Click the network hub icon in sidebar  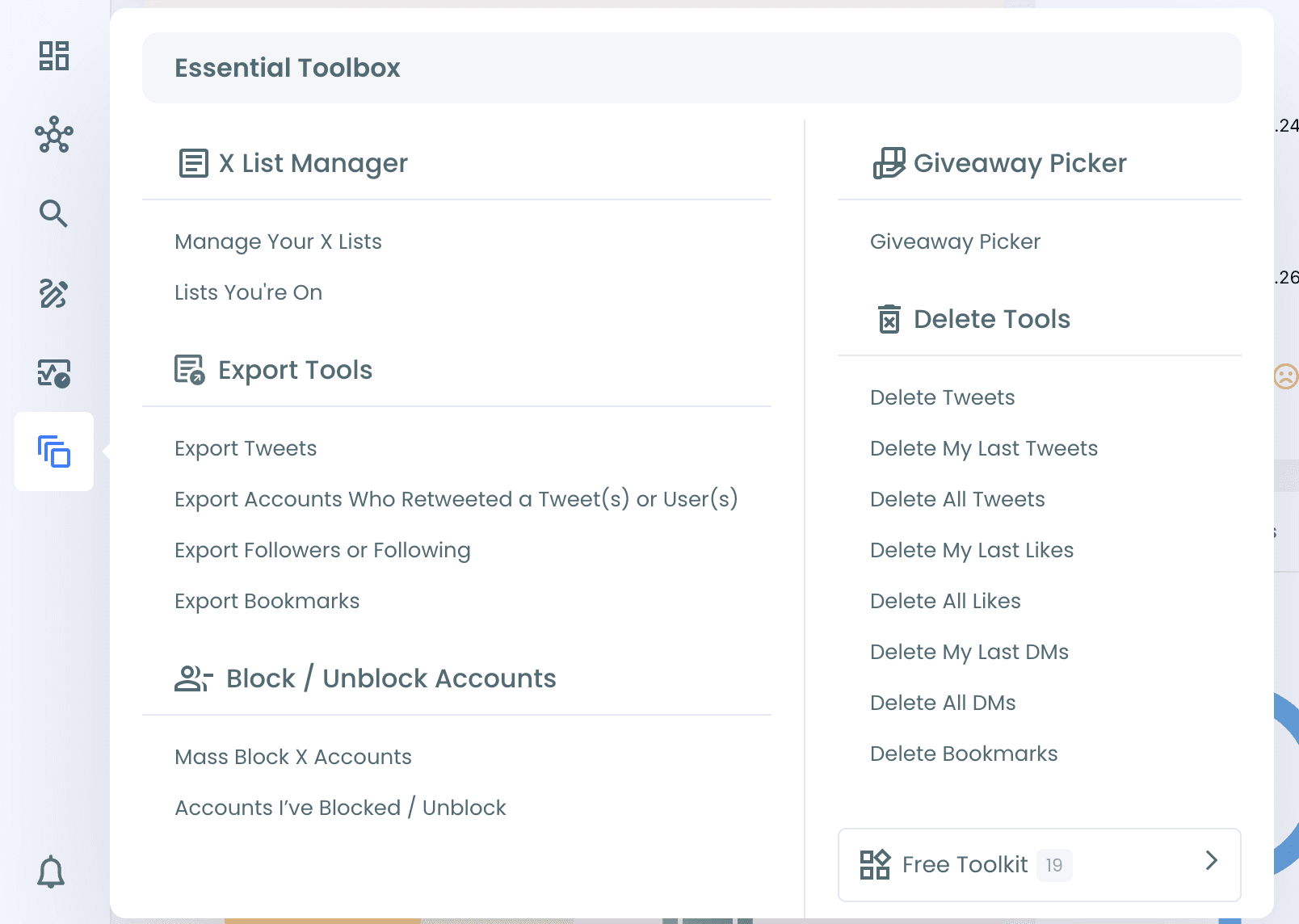[x=54, y=135]
